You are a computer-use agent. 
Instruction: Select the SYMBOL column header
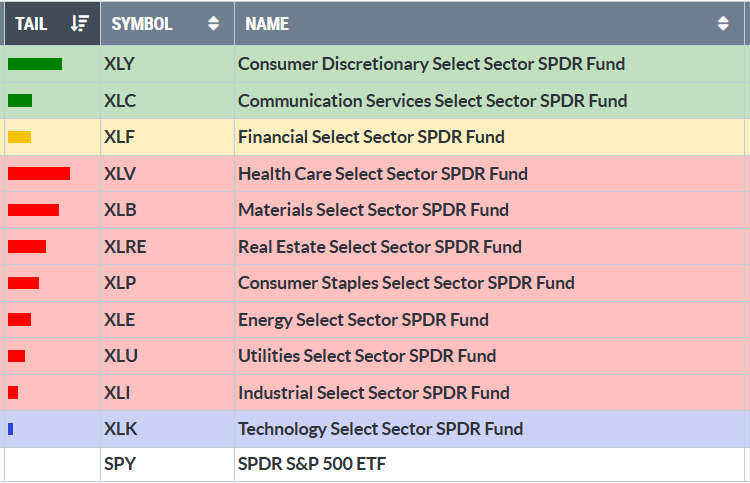click(142, 23)
